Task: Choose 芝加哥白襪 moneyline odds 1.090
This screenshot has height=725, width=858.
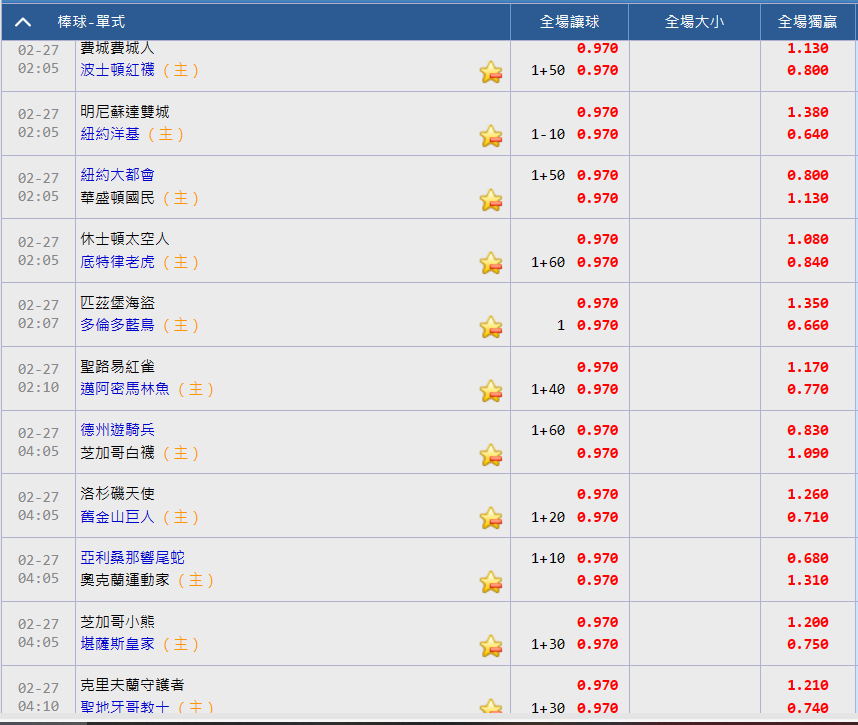Action: 808,453
